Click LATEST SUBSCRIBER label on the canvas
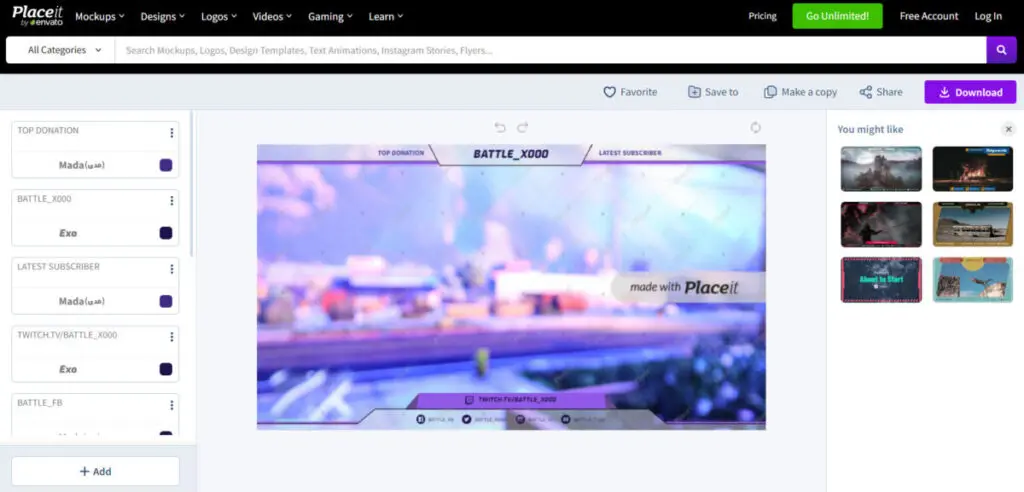 [x=630, y=153]
